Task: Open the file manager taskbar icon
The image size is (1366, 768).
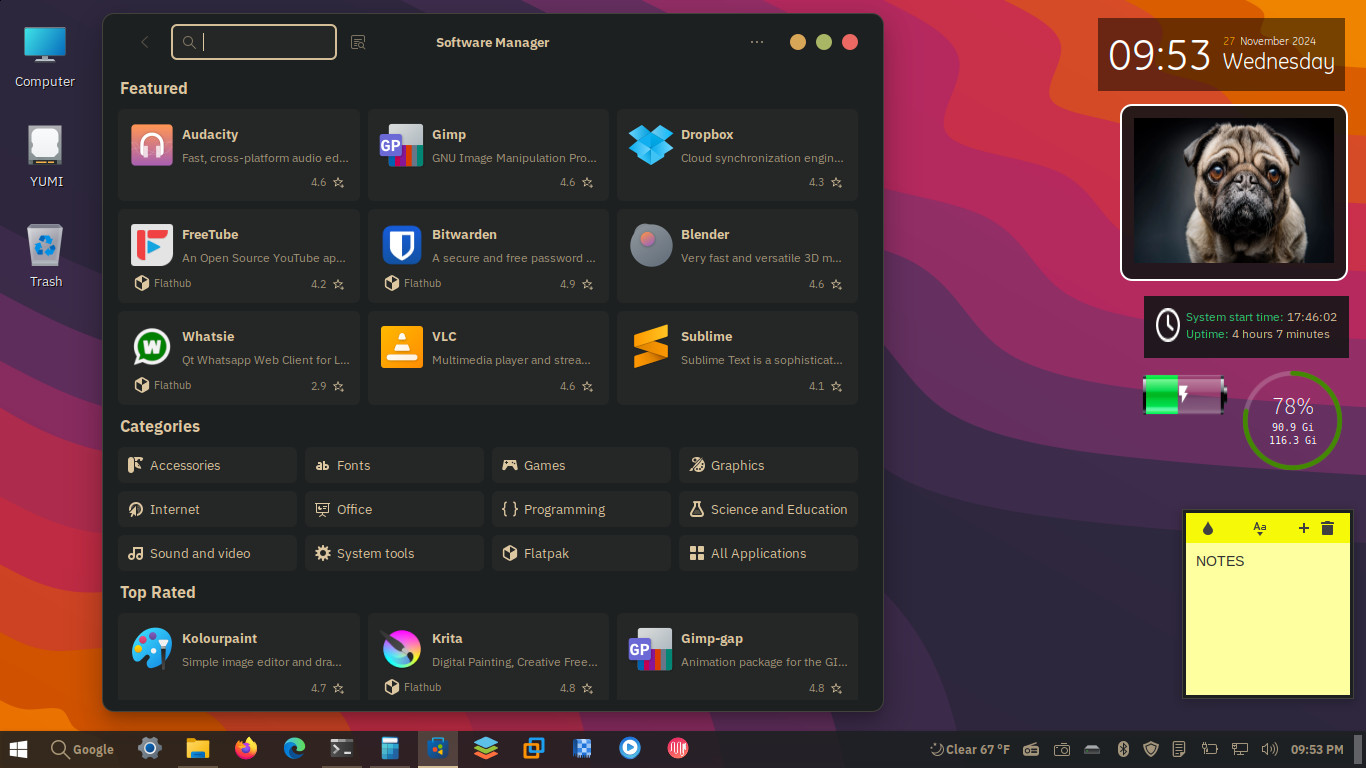Action: (198, 748)
